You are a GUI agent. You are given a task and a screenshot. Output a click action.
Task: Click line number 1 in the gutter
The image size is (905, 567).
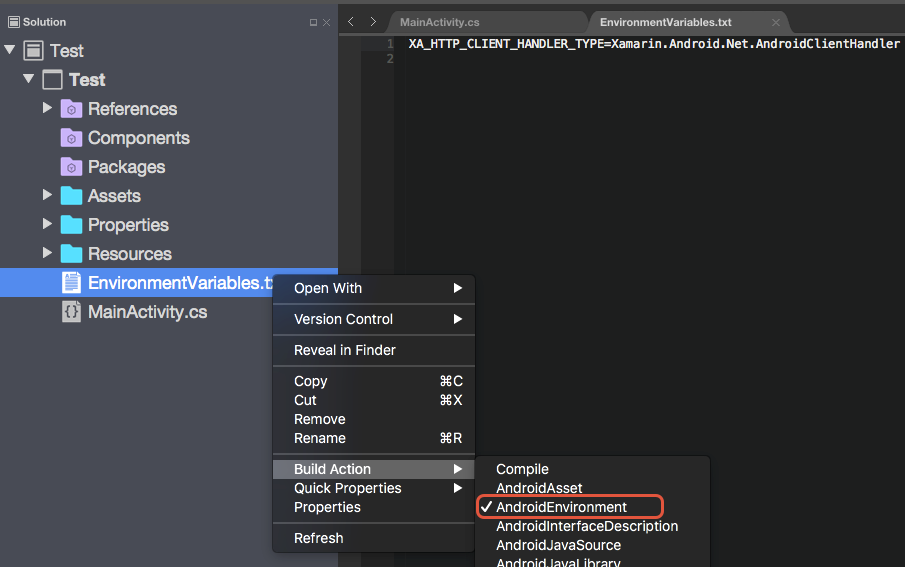(390, 44)
